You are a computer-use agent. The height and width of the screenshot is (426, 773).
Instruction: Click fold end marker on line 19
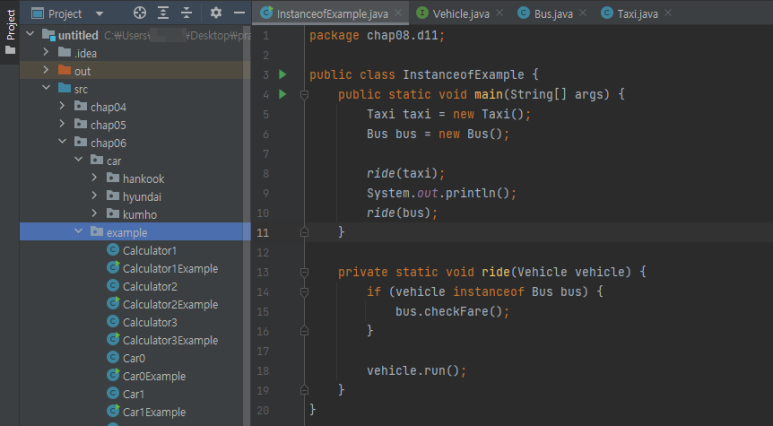[304, 390]
